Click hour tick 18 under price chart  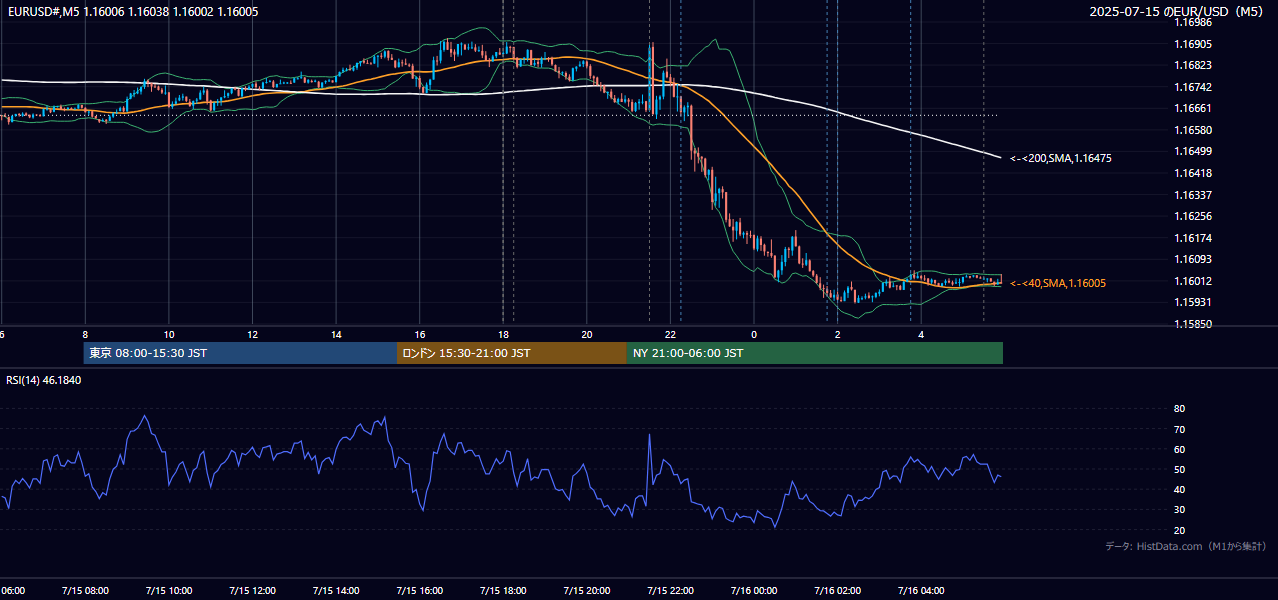[504, 335]
